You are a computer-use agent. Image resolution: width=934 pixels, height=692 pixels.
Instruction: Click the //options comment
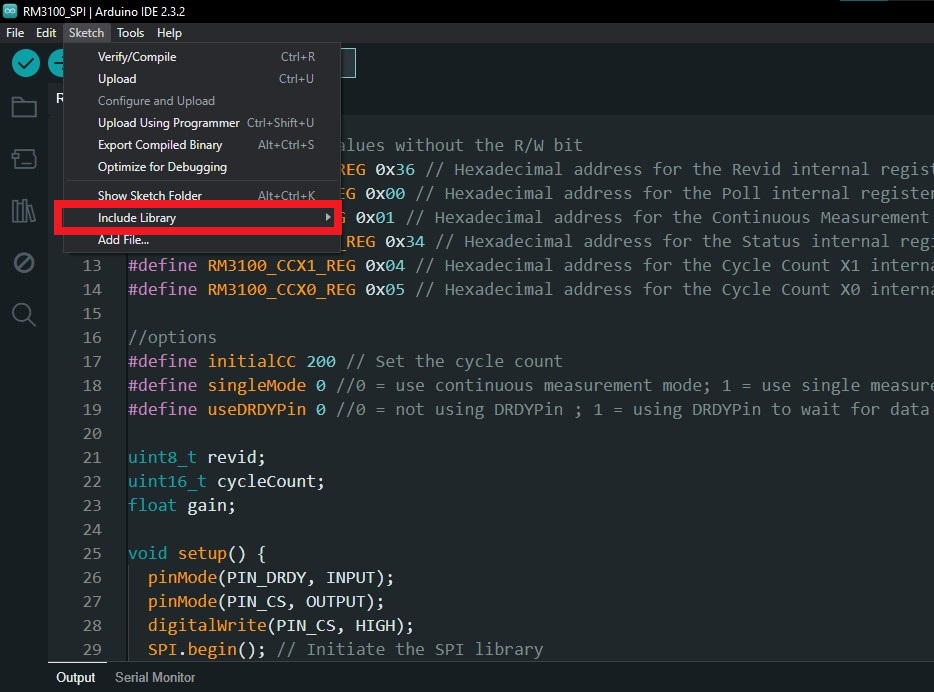(172, 338)
